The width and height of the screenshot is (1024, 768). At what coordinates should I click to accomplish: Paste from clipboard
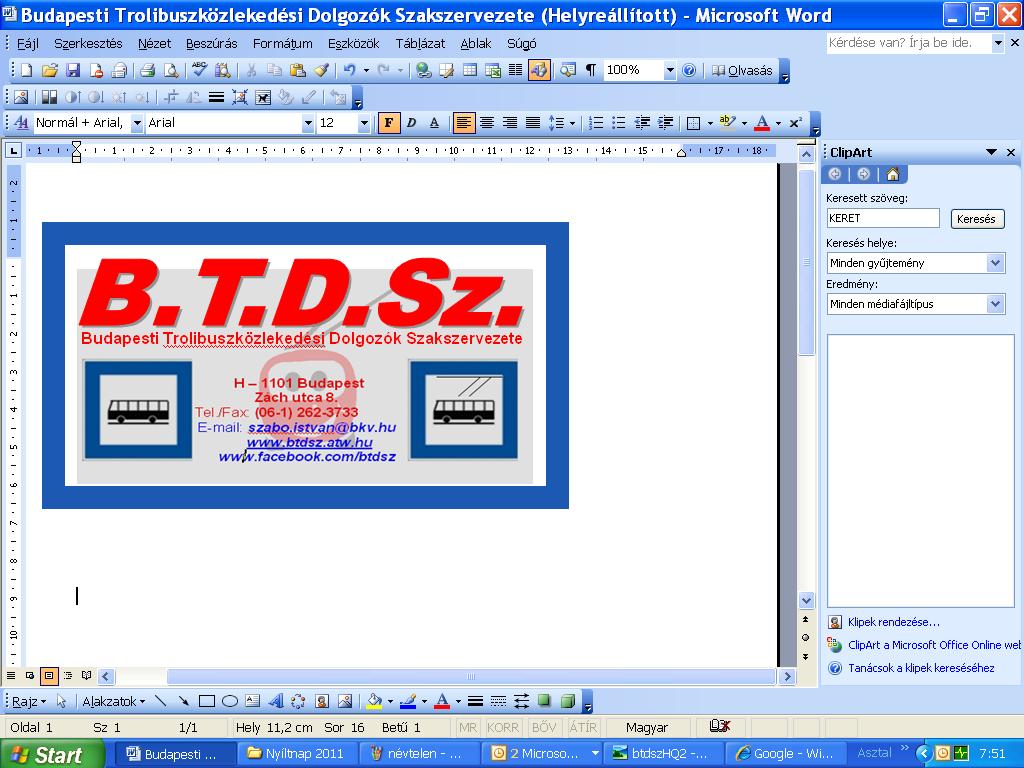click(298, 70)
